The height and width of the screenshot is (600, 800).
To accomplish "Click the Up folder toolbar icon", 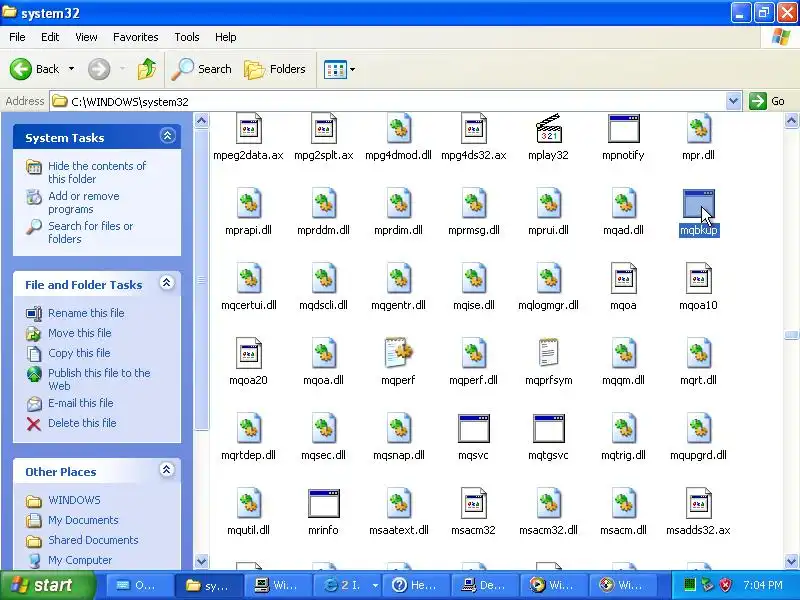I will (x=147, y=69).
